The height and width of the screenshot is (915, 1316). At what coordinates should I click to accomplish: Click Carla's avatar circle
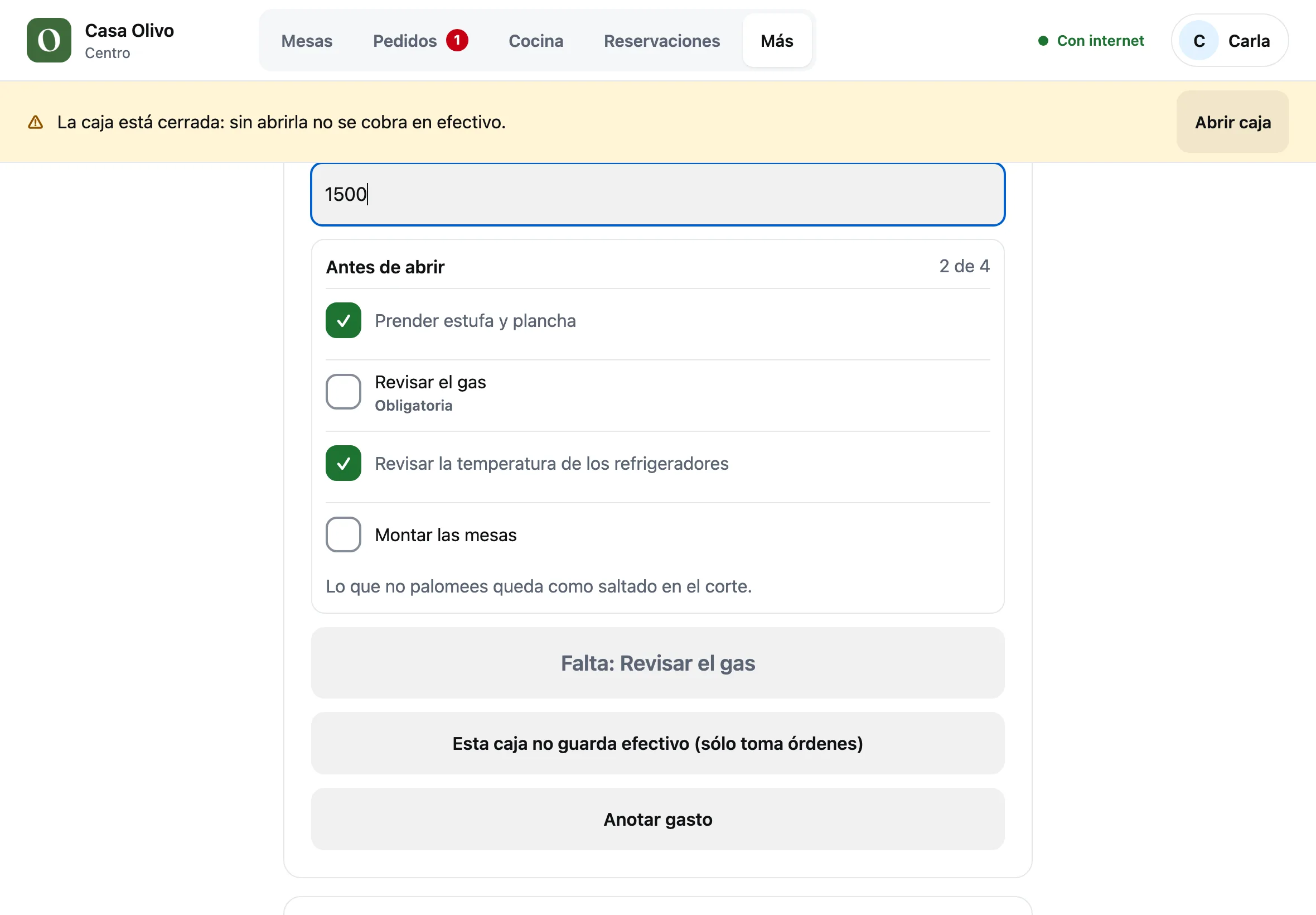pos(1198,40)
